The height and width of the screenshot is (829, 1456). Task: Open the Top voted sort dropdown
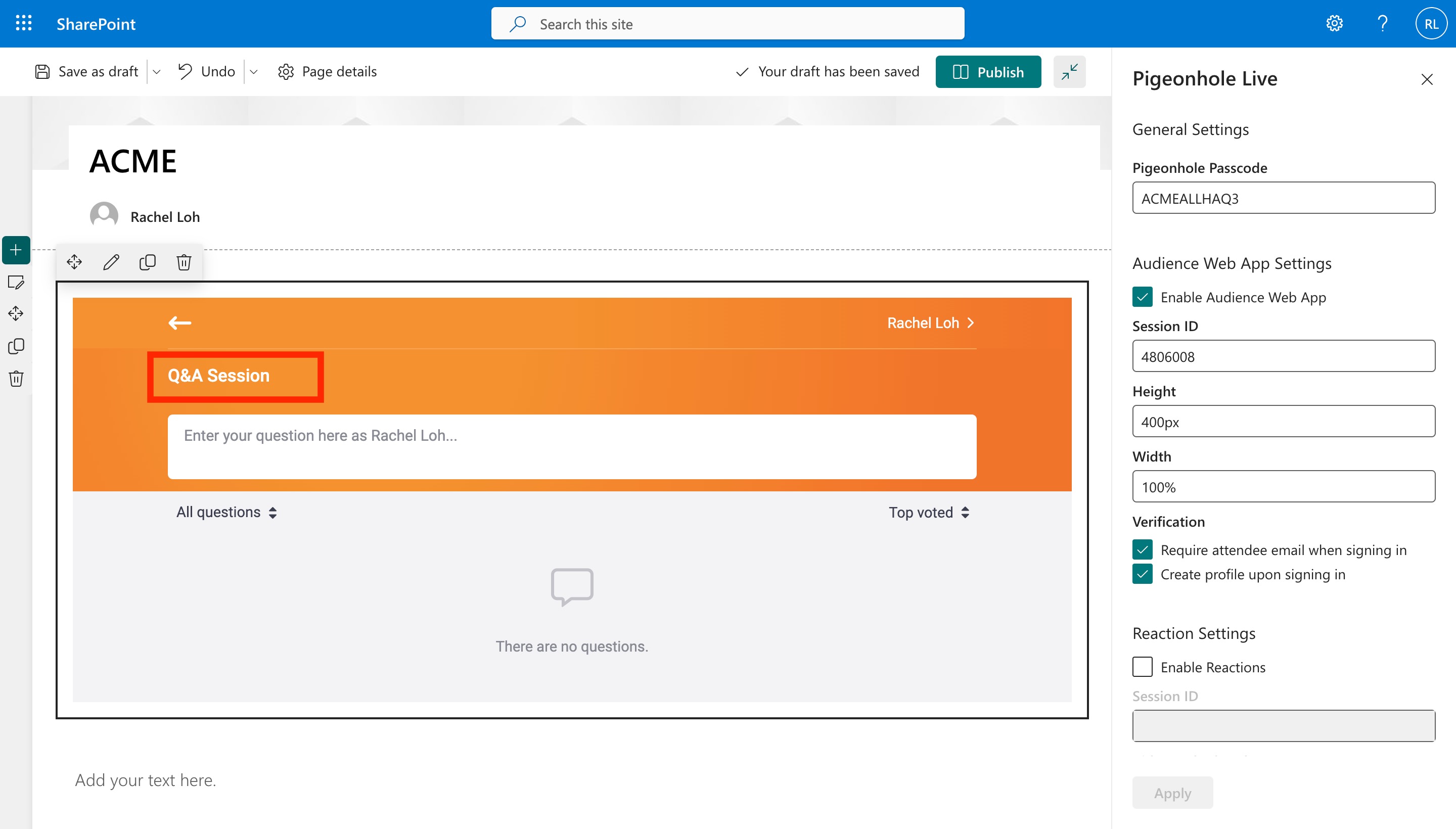[x=929, y=513]
